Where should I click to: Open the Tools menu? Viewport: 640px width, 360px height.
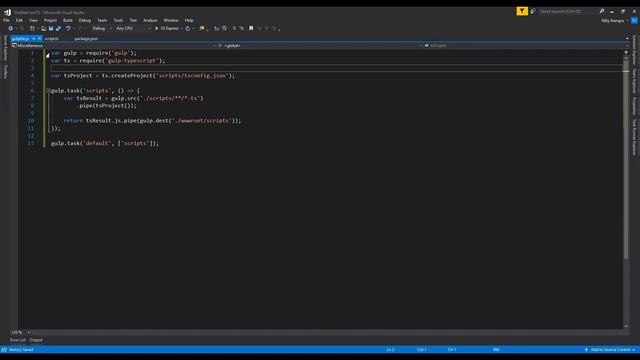point(118,20)
